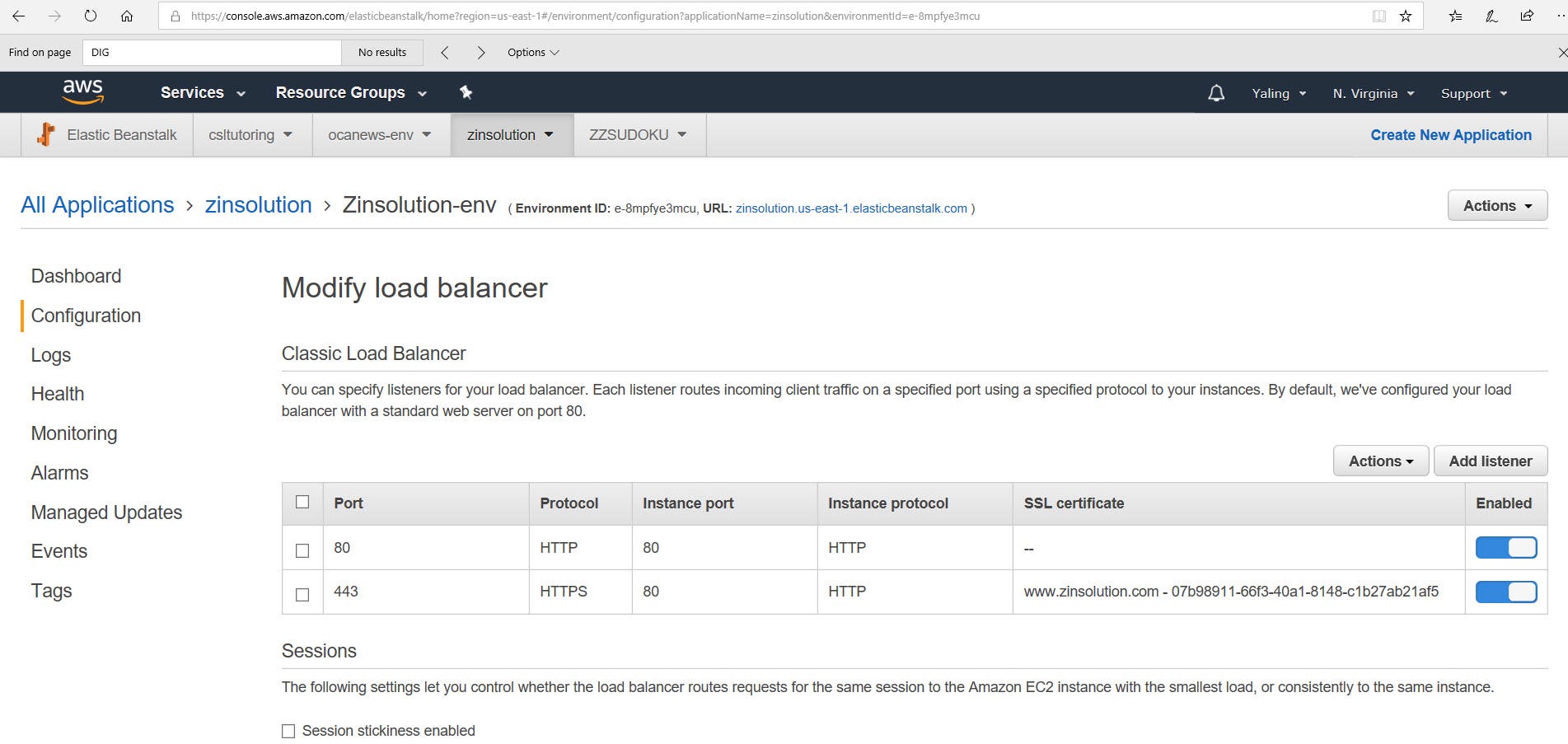Expand the ZZSUDOKU application dropdown
Image resolution: width=1568 pixels, height=744 pixels.
point(638,135)
